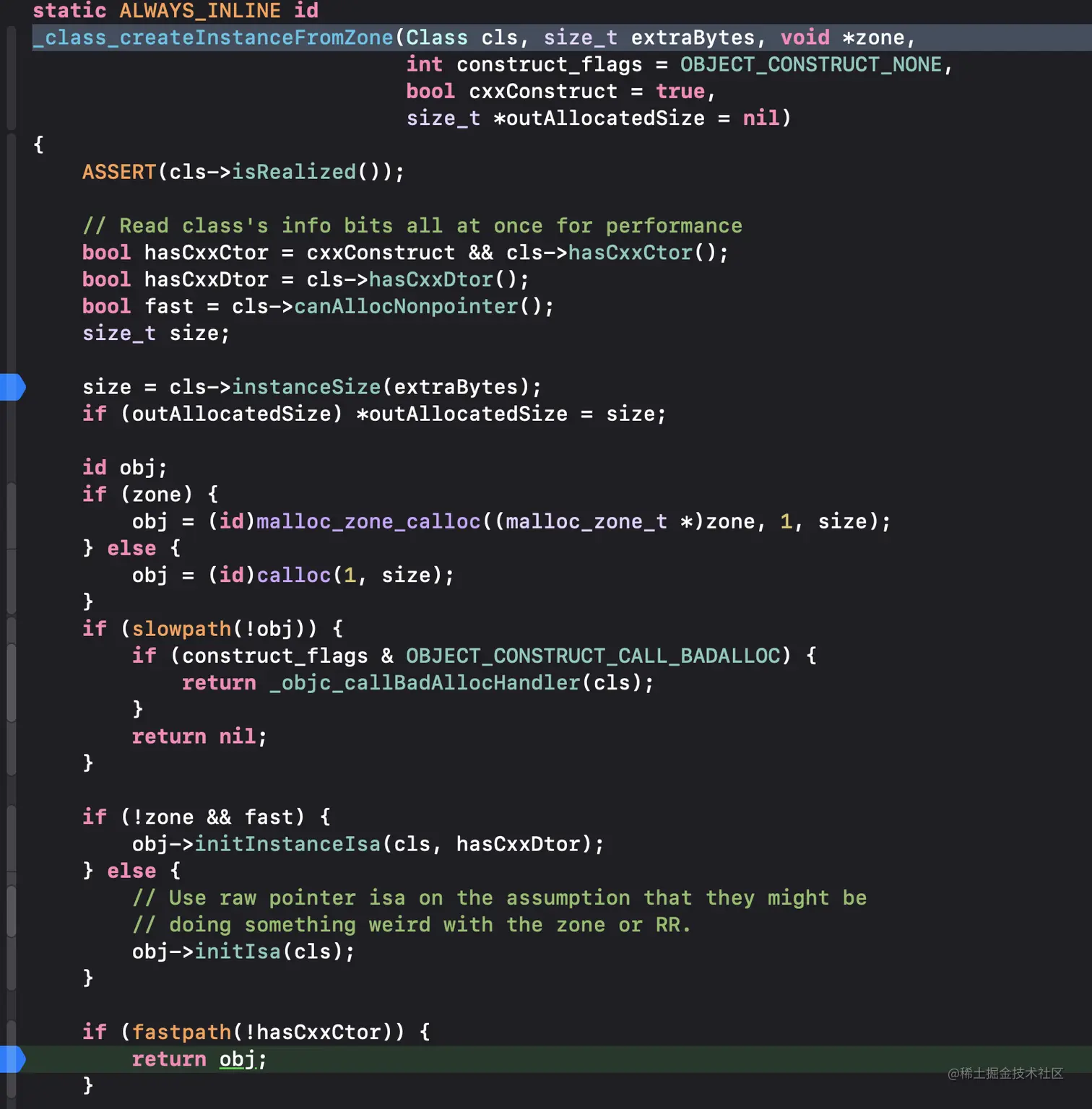The image size is (1092, 1109).
Task: Click the calloc(1, size) call
Action: click(x=350, y=575)
